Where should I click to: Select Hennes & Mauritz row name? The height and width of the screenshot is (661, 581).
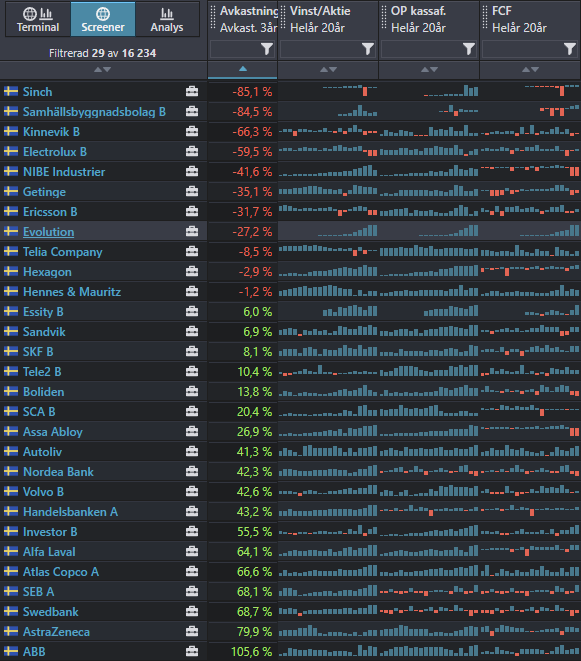pyautogui.click(x=72, y=292)
